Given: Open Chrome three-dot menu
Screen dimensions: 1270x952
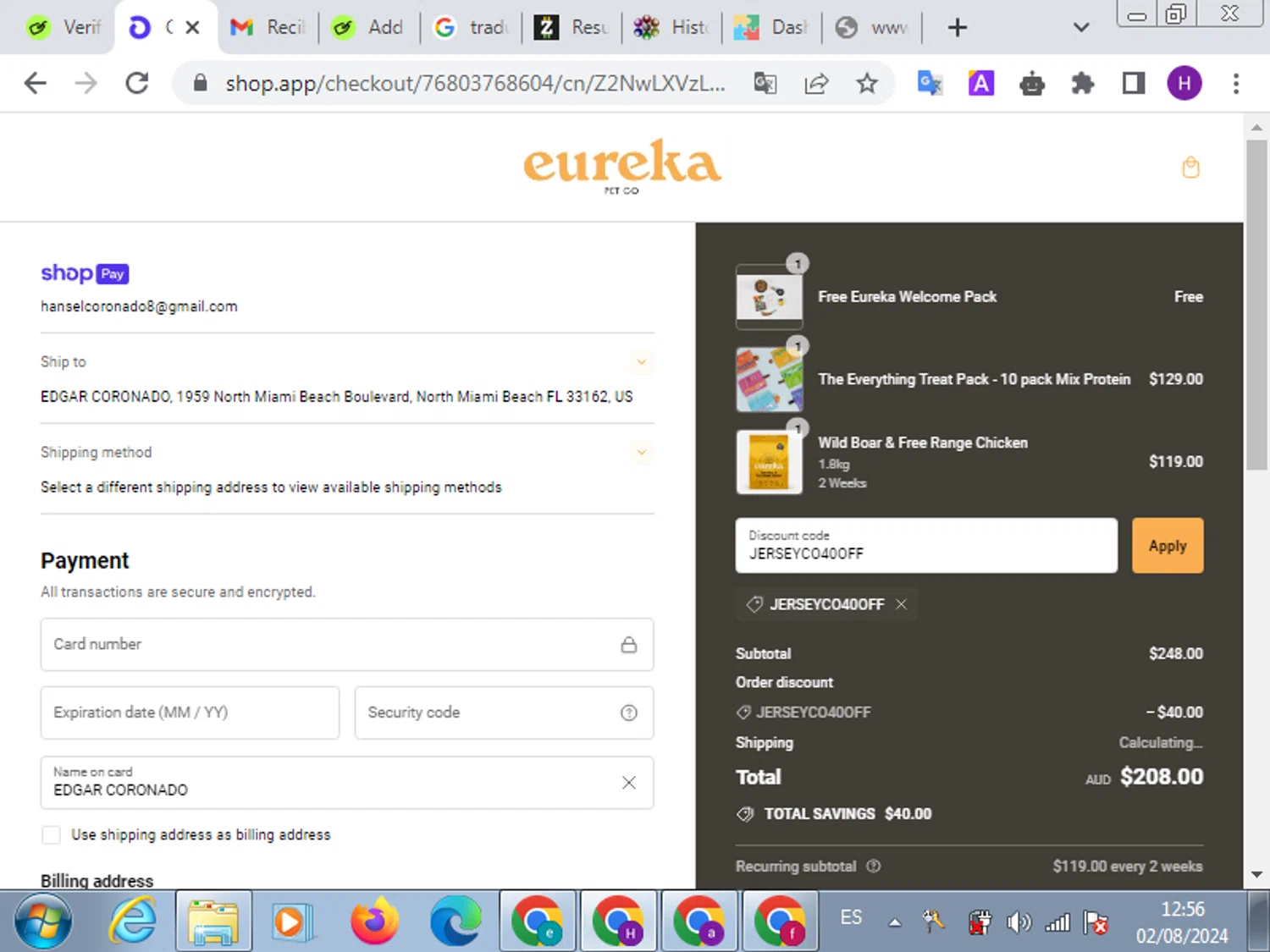Looking at the screenshot, I should (x=1235, y=83).
